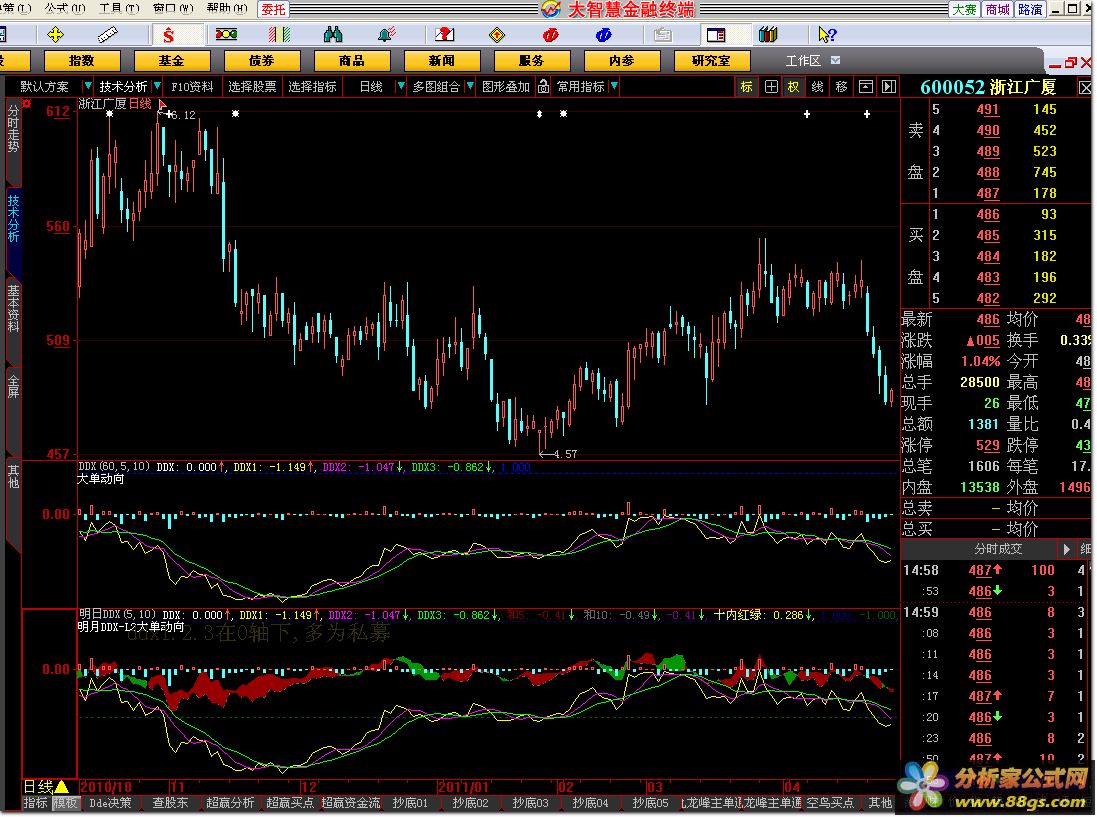Click the striped color bars toolbar icon
This screenshot has width=1097, height=817.
pyautogui.click(x=279, y=34)
